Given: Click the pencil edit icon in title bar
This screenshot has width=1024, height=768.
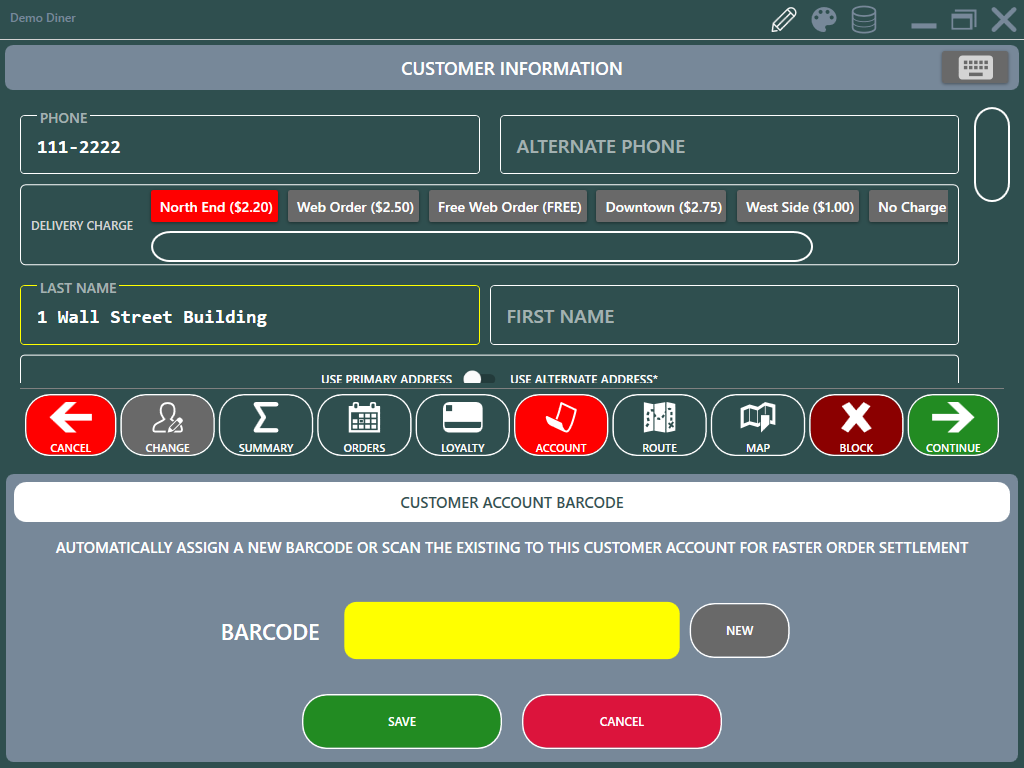Looking at the screenshot, I should (x=785, y=20).
